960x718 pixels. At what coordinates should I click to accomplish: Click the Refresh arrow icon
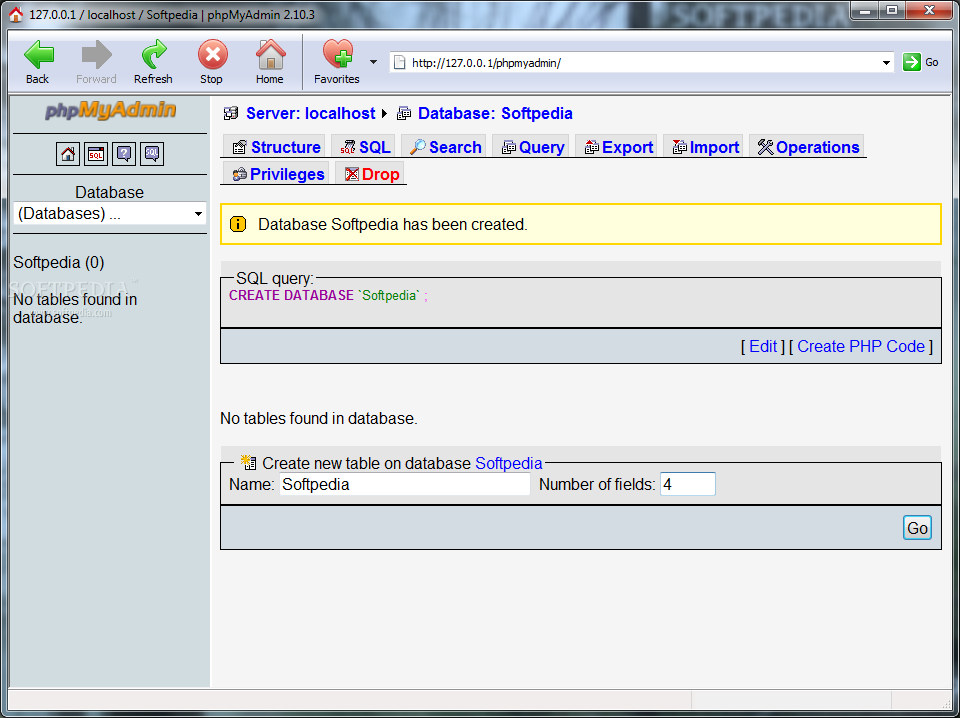click(154, 54)
